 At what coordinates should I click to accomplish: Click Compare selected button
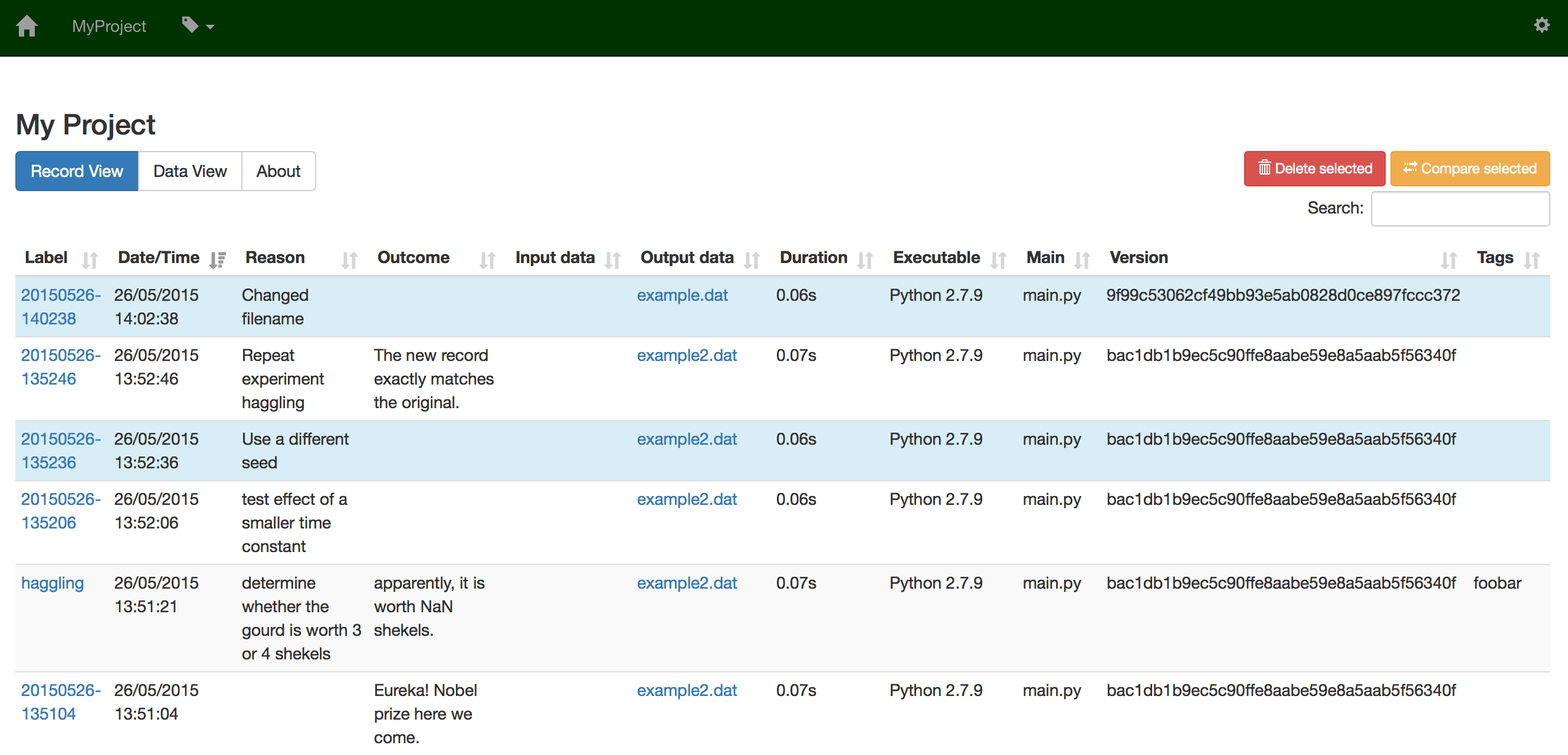pos(1470,169)
